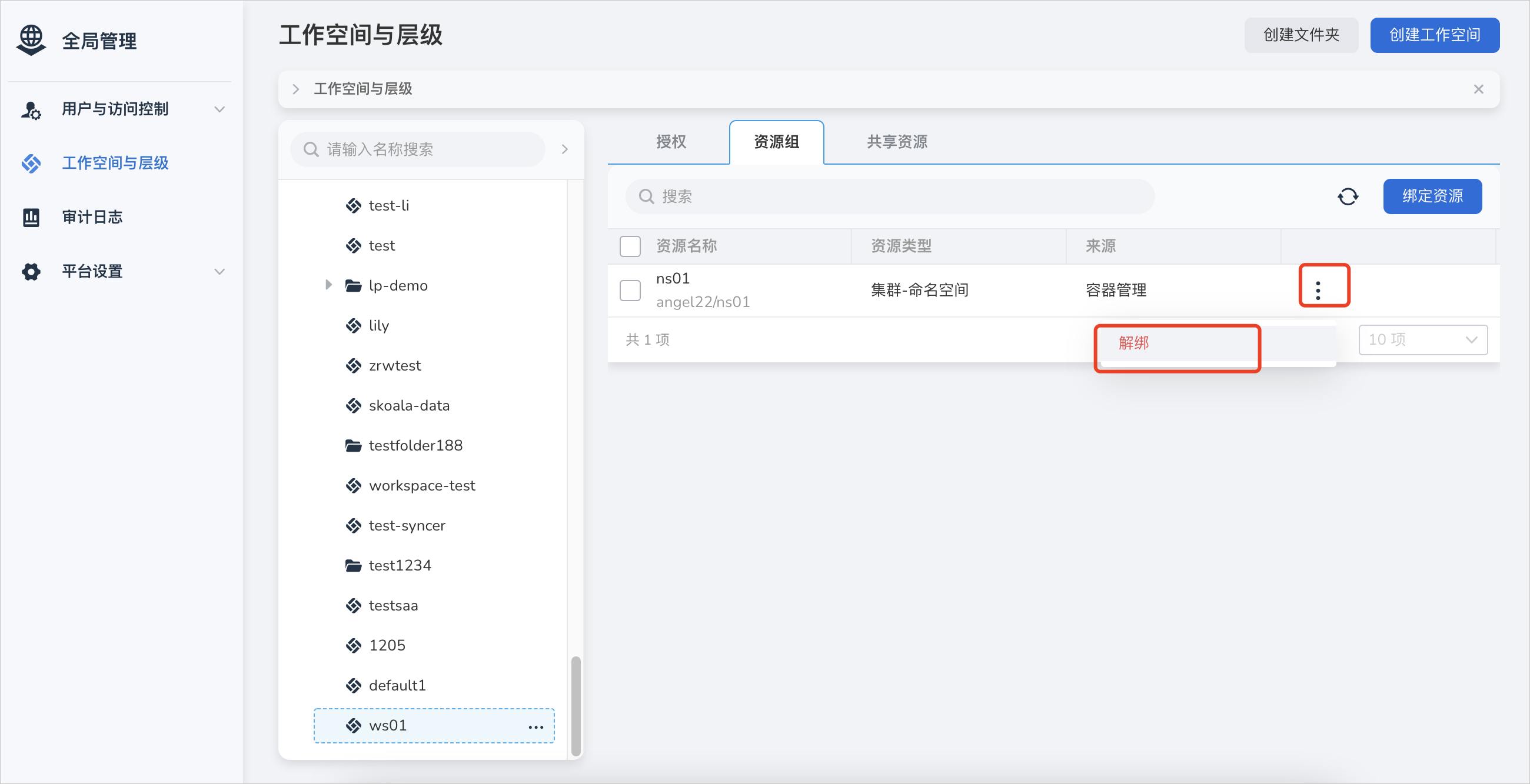Click the ns01 resource name
The height and width of the screenshot is (784, 1530).
[673, 279]
